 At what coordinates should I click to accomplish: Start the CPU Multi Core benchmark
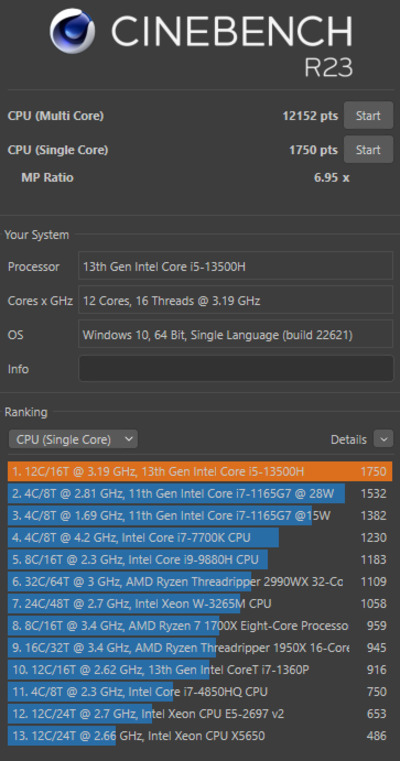(368, 116)
